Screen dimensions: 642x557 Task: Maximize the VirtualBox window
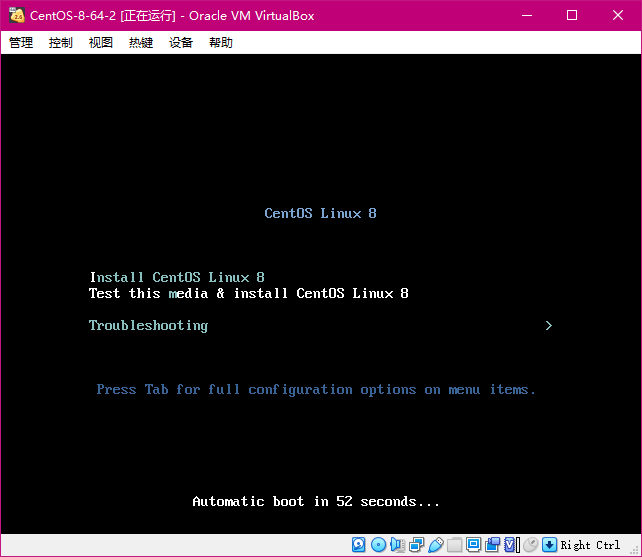point(572,16)
